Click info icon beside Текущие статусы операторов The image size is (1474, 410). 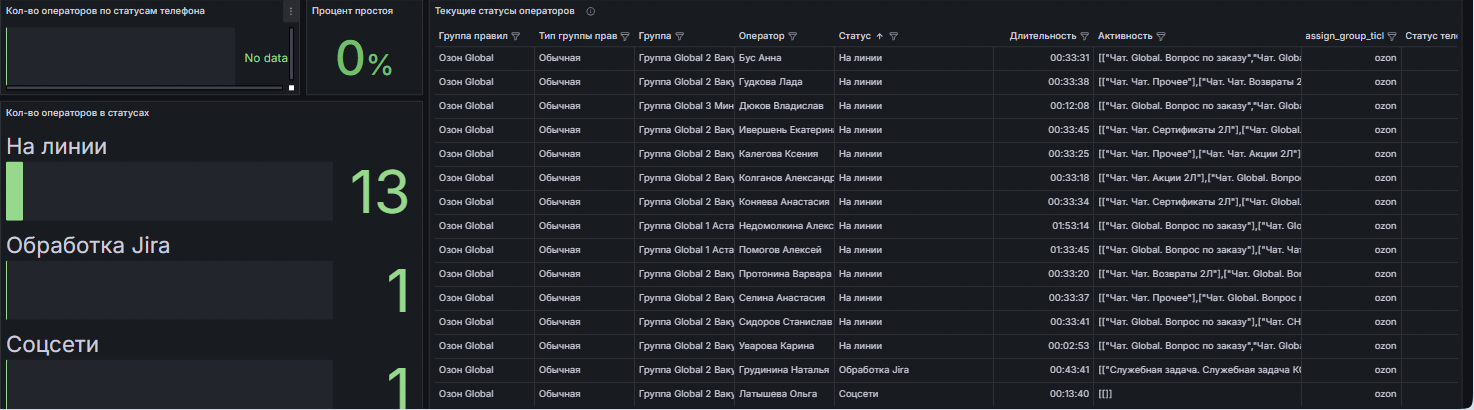coord(590,11)
